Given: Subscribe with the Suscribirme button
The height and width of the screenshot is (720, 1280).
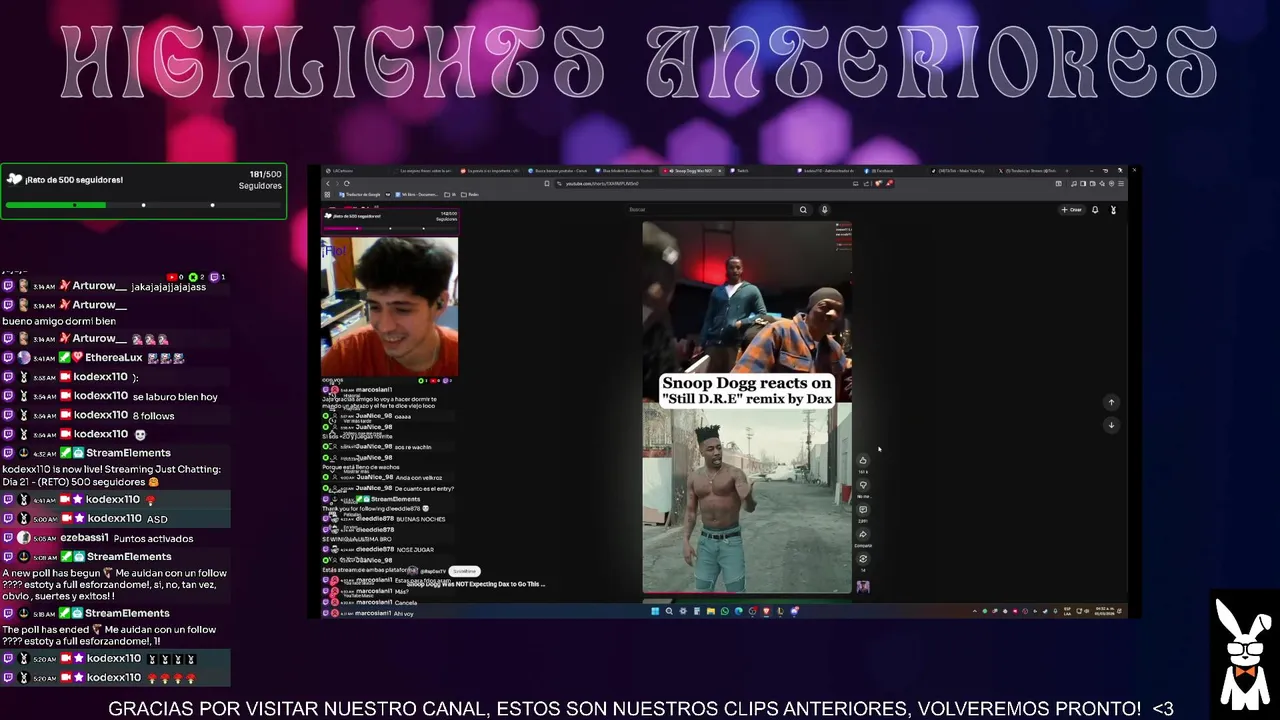Looking at the screenshot, I should click(x=464, y=571).
